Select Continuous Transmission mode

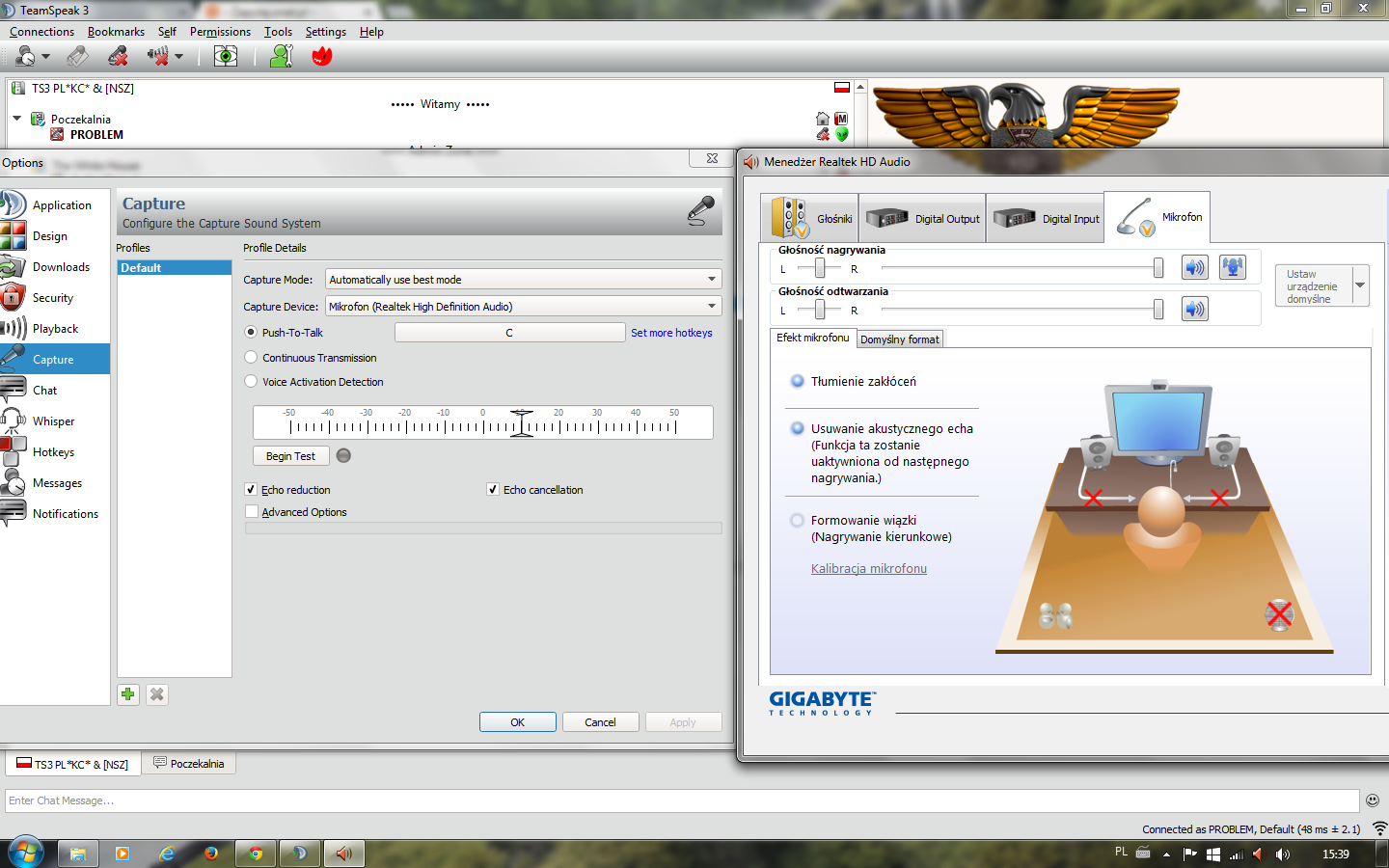pos(252,358)
